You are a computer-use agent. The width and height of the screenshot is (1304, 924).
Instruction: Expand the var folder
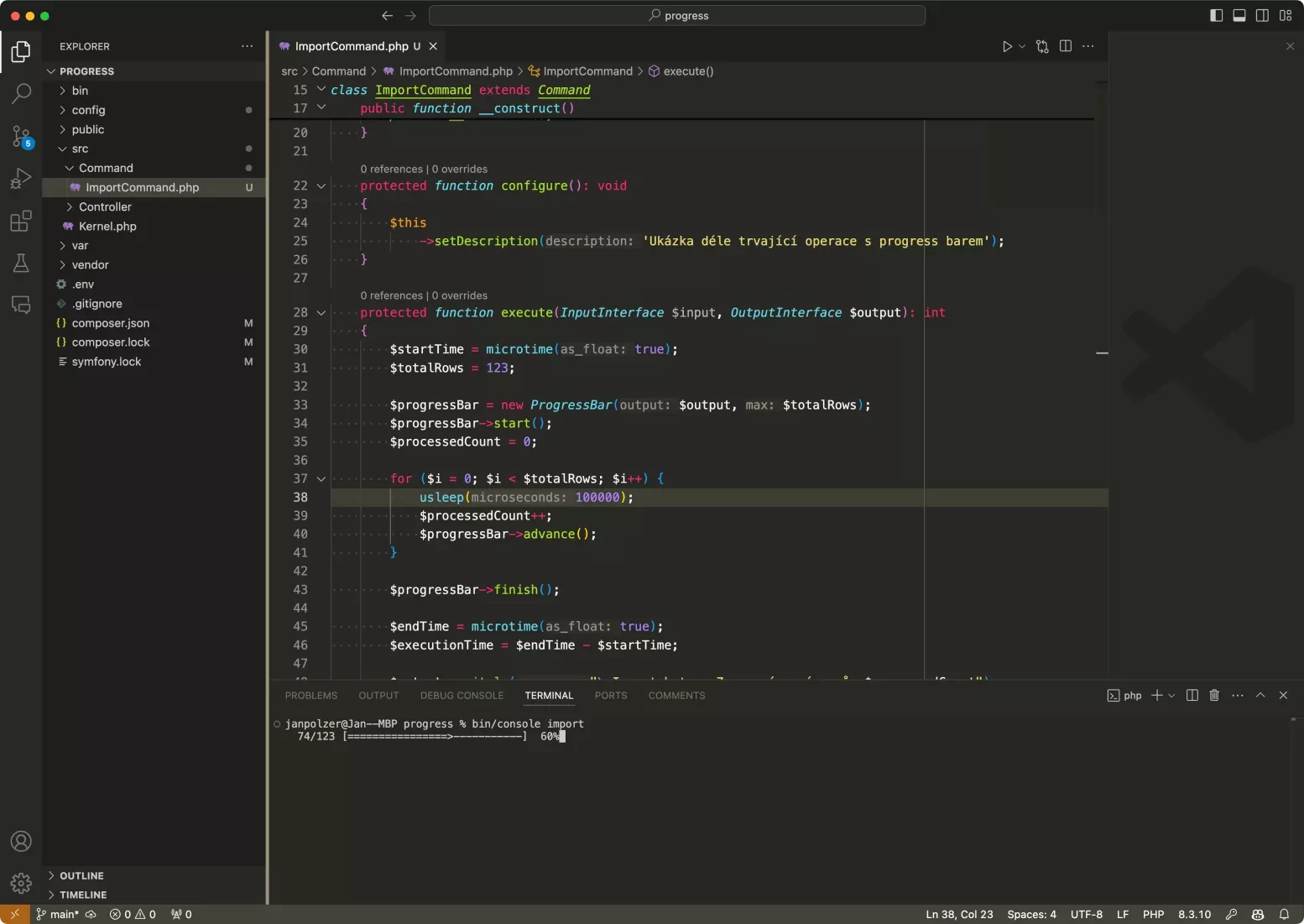point(154,245)
